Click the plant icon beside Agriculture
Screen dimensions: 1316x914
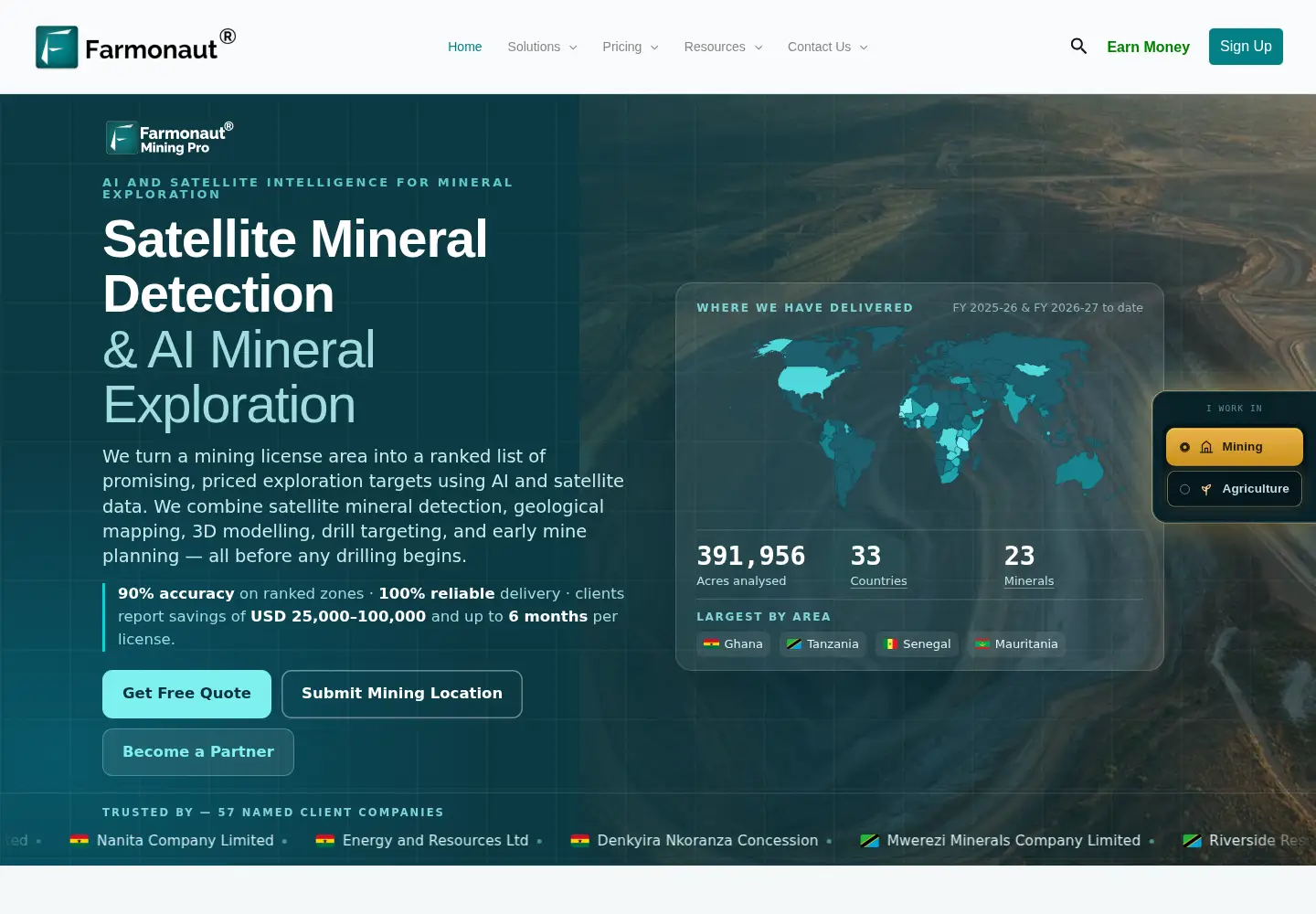tap(1206, 489)
